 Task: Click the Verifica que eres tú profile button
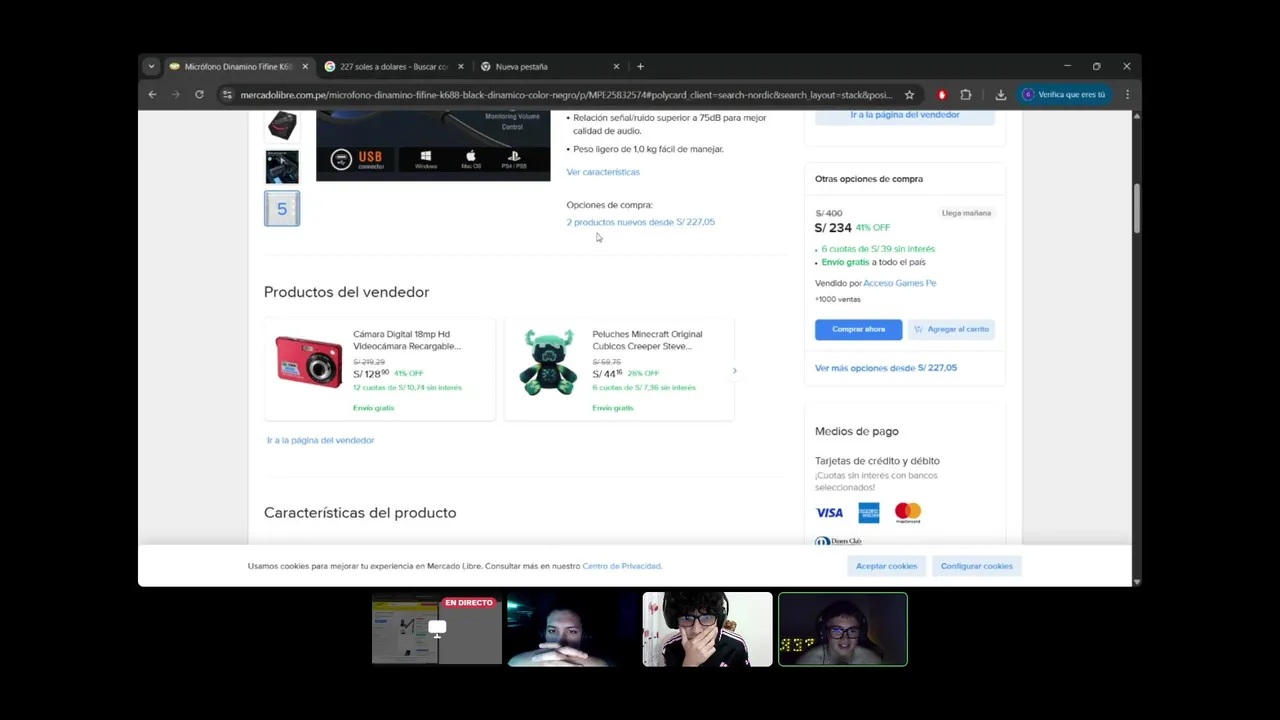pyautogui.click(x=1064, y=95)
